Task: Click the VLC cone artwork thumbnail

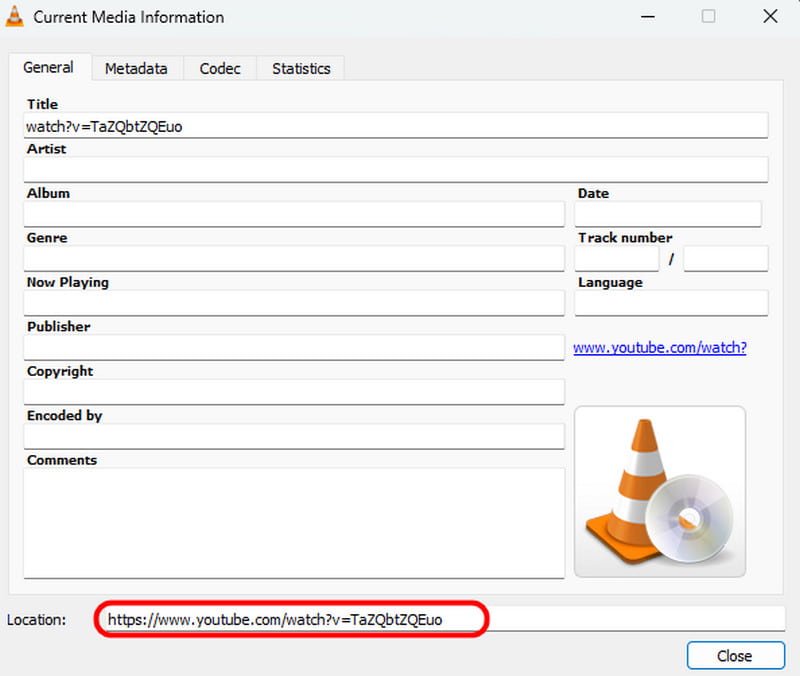Action: (659, 490)
